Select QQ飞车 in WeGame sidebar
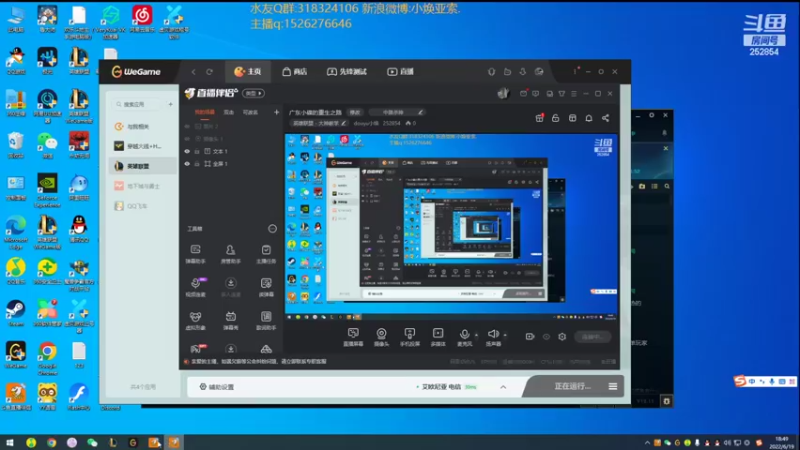This screenshot has width=800, height=450. 143,206
